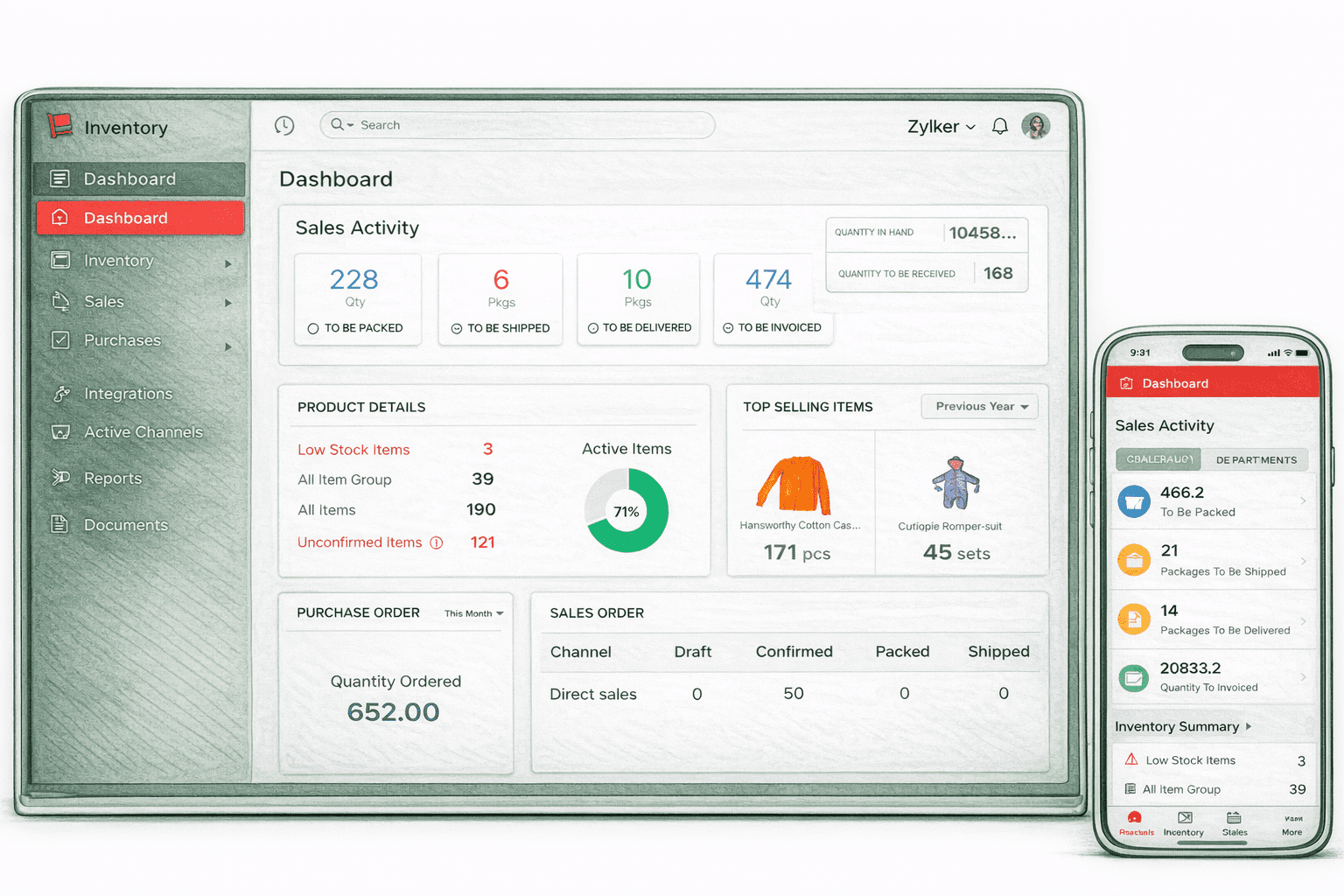Tap the Inventory icon on the phone navbar
Image resolution: width=1344 pixels, height=896 pixels.
click(1183, 824)
